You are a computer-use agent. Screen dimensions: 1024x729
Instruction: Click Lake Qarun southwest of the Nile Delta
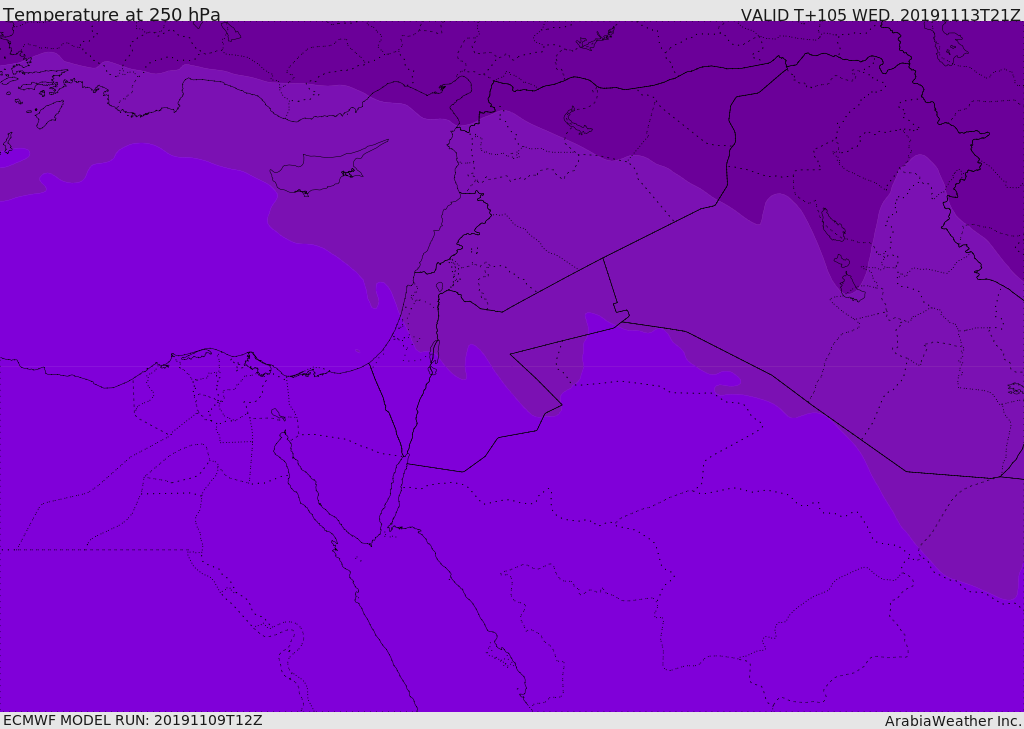pos(278,414)
